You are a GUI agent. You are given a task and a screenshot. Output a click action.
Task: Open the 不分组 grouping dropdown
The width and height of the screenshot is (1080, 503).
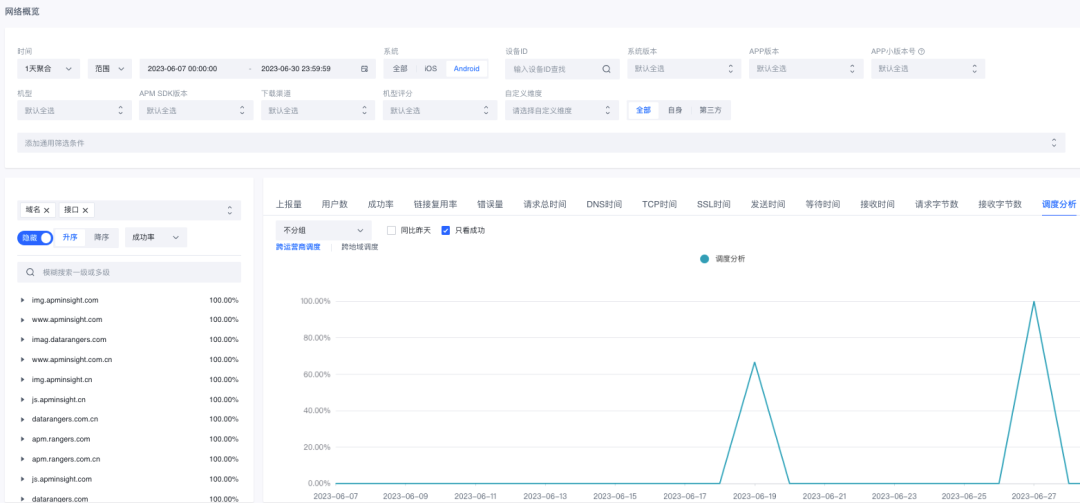(x=323, y=230)
